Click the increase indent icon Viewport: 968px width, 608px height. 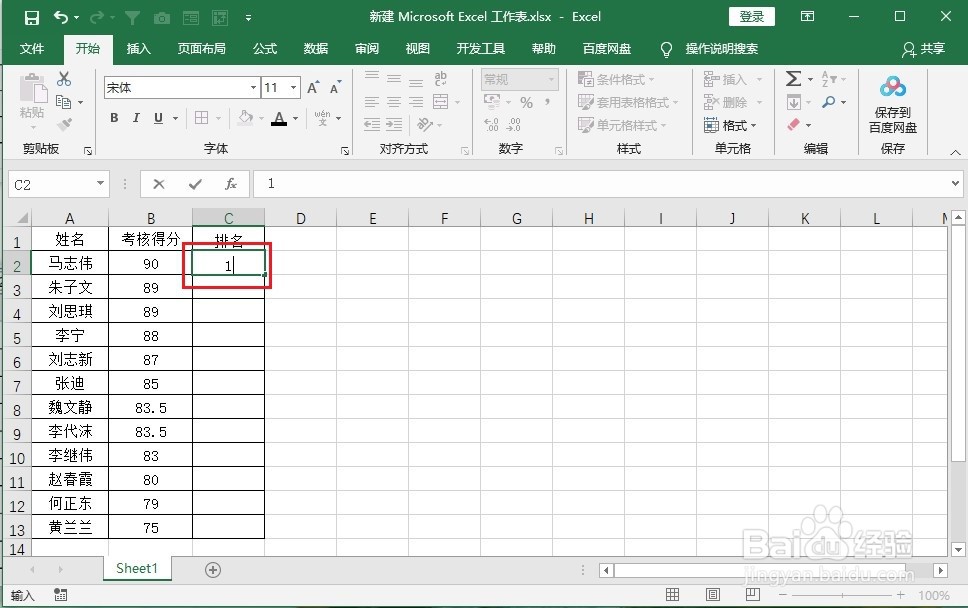[394, 125]
